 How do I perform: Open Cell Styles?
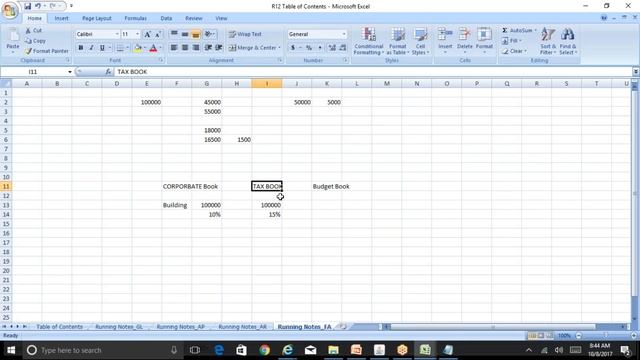pyautogui.click(x=420, y=41)
